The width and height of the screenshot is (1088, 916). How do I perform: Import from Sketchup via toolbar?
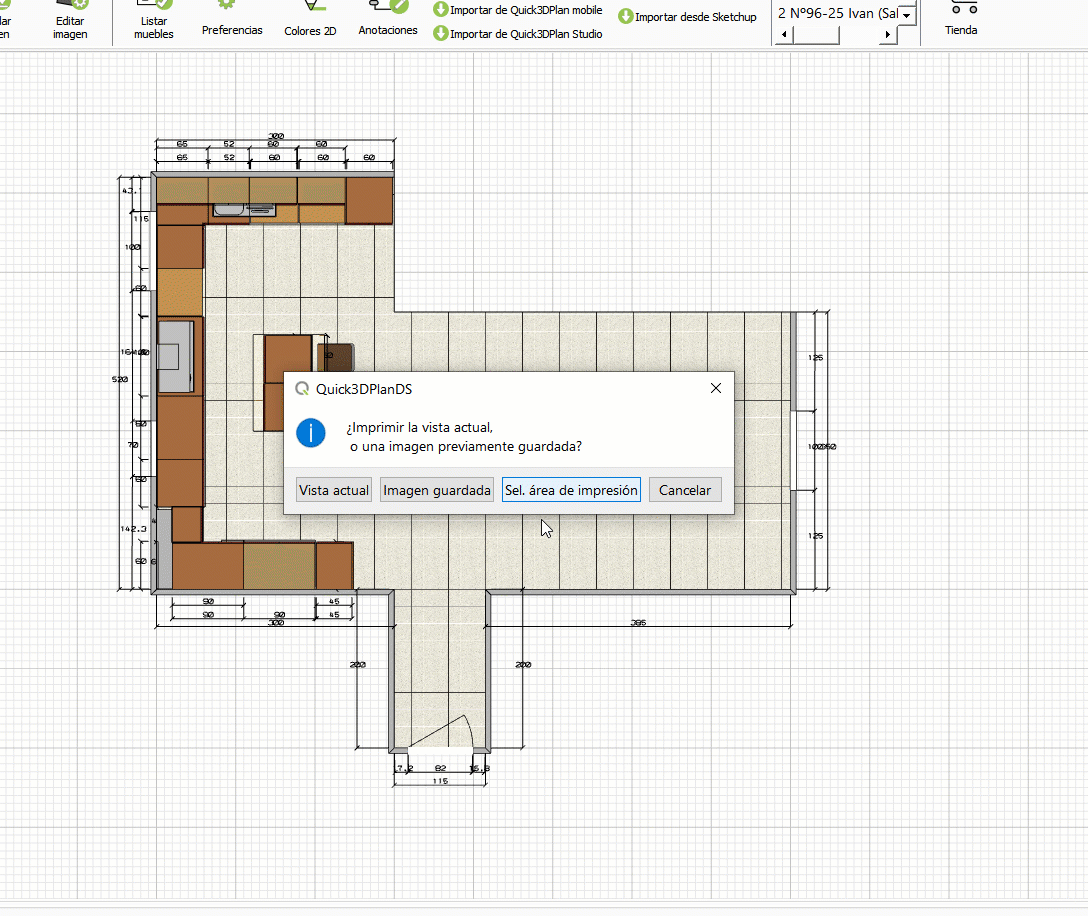pyautogui.click(x=687, y=17)
